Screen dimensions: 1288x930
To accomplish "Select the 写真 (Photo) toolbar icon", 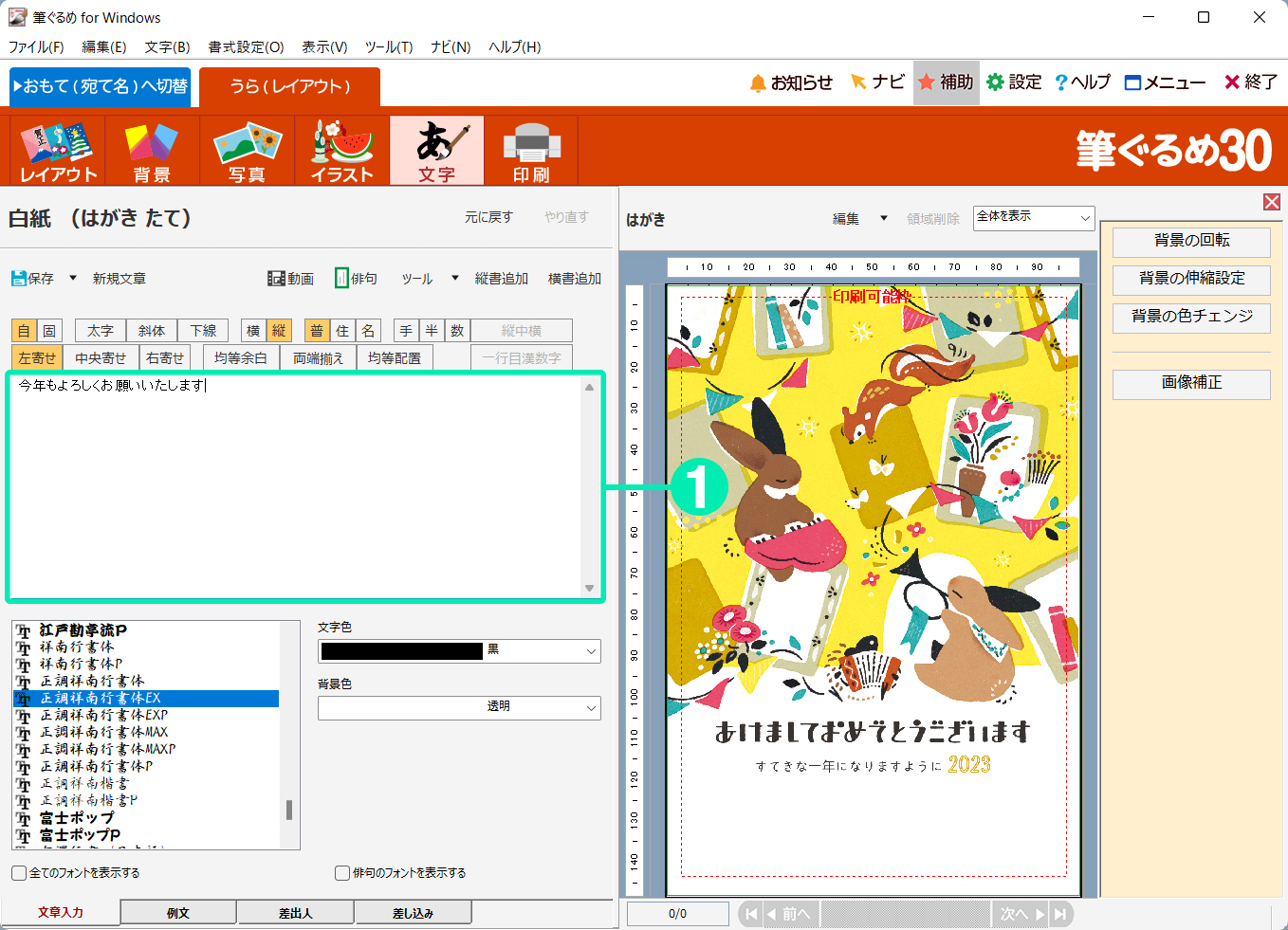I will click(x=247, y=151).
